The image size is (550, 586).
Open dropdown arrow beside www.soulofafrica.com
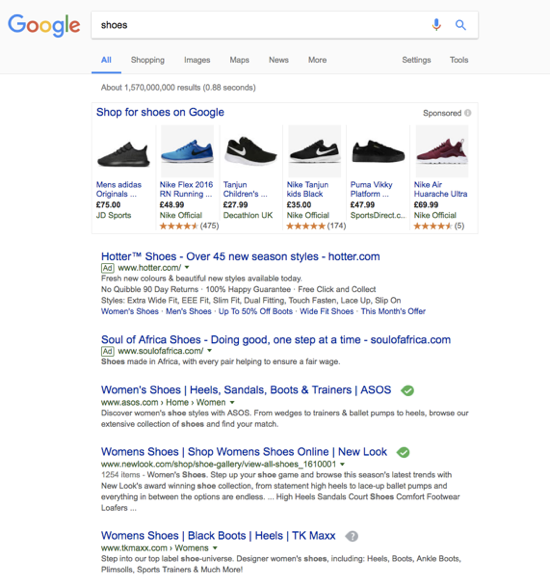209,351
